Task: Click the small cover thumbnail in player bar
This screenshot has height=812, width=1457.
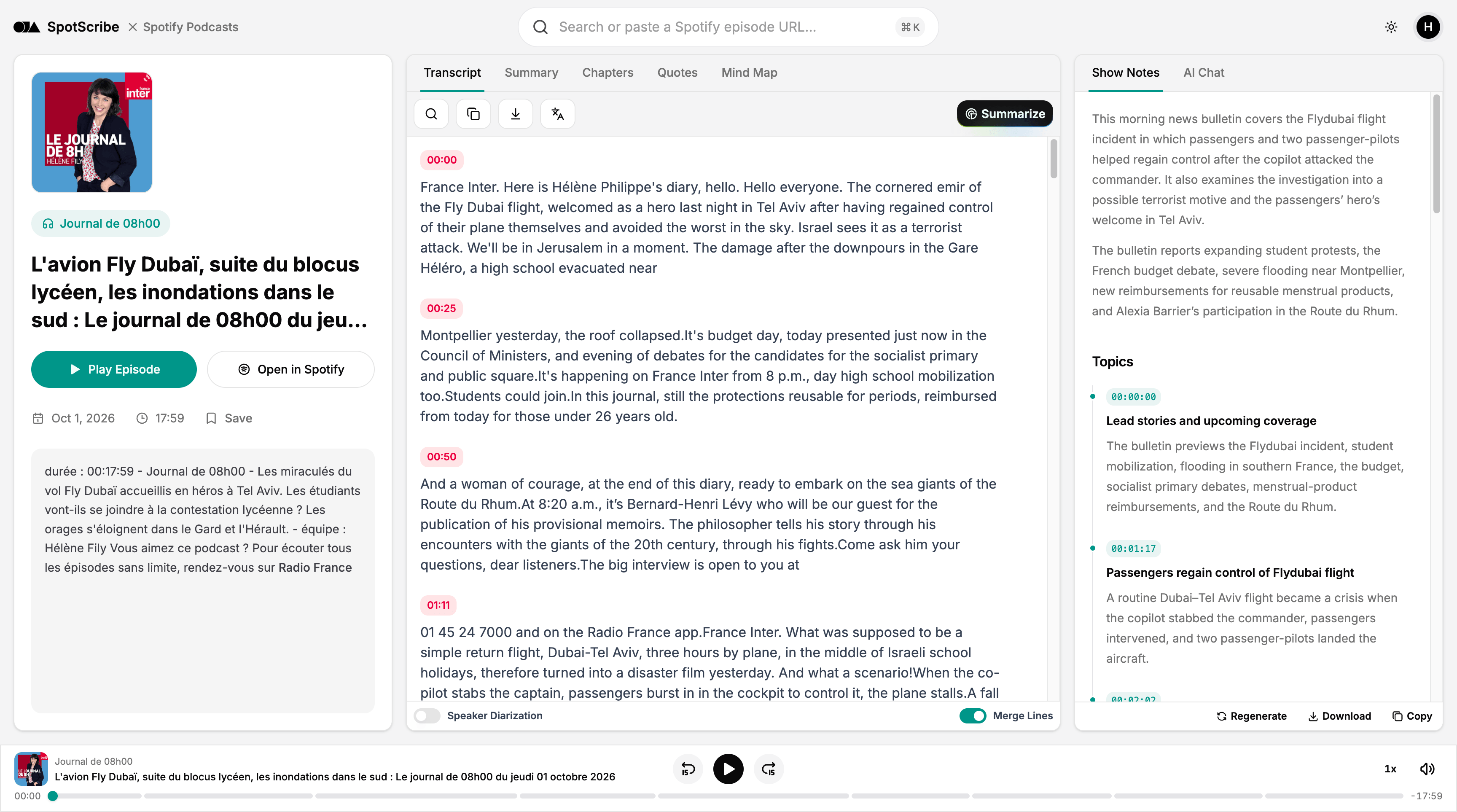Action: coord(30,769)
